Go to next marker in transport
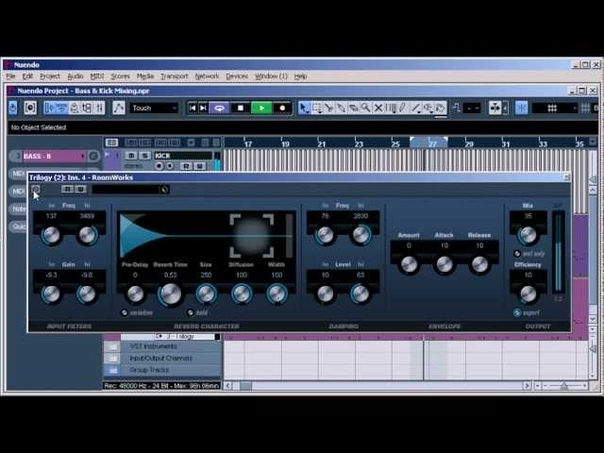Image resolution: width=604 pixels, height=453 pixels. [x=203, y=108]
